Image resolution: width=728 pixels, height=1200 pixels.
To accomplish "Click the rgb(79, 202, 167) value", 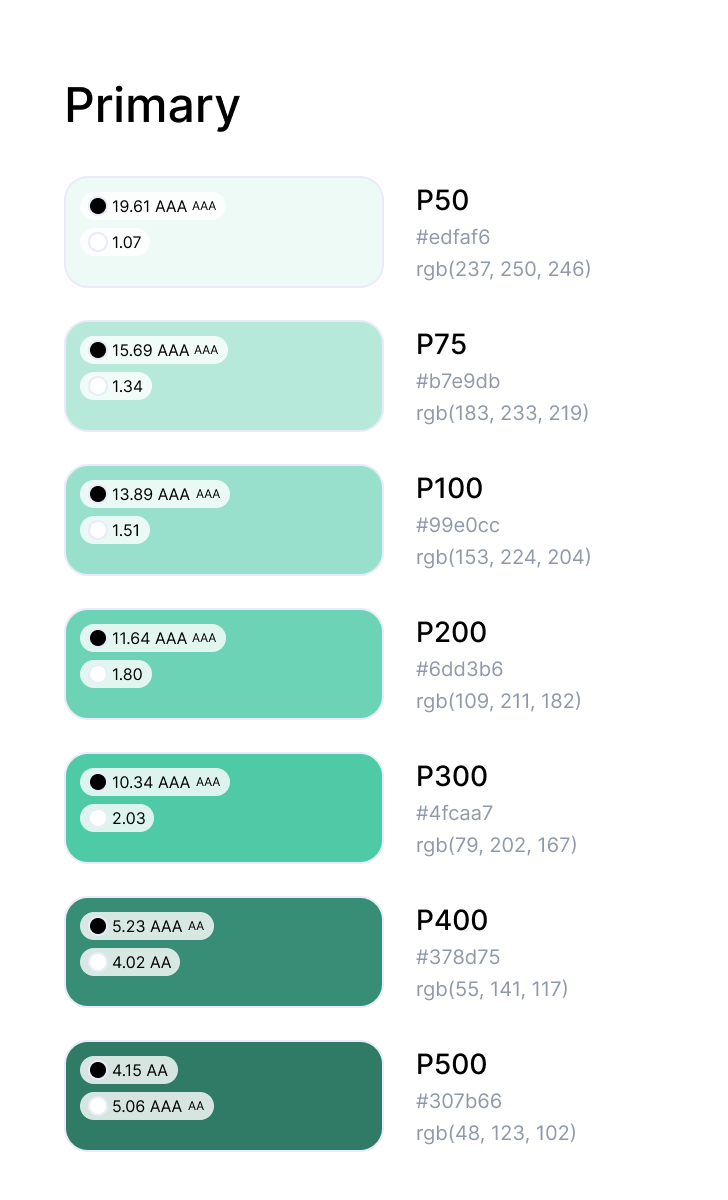I will 496,845.
